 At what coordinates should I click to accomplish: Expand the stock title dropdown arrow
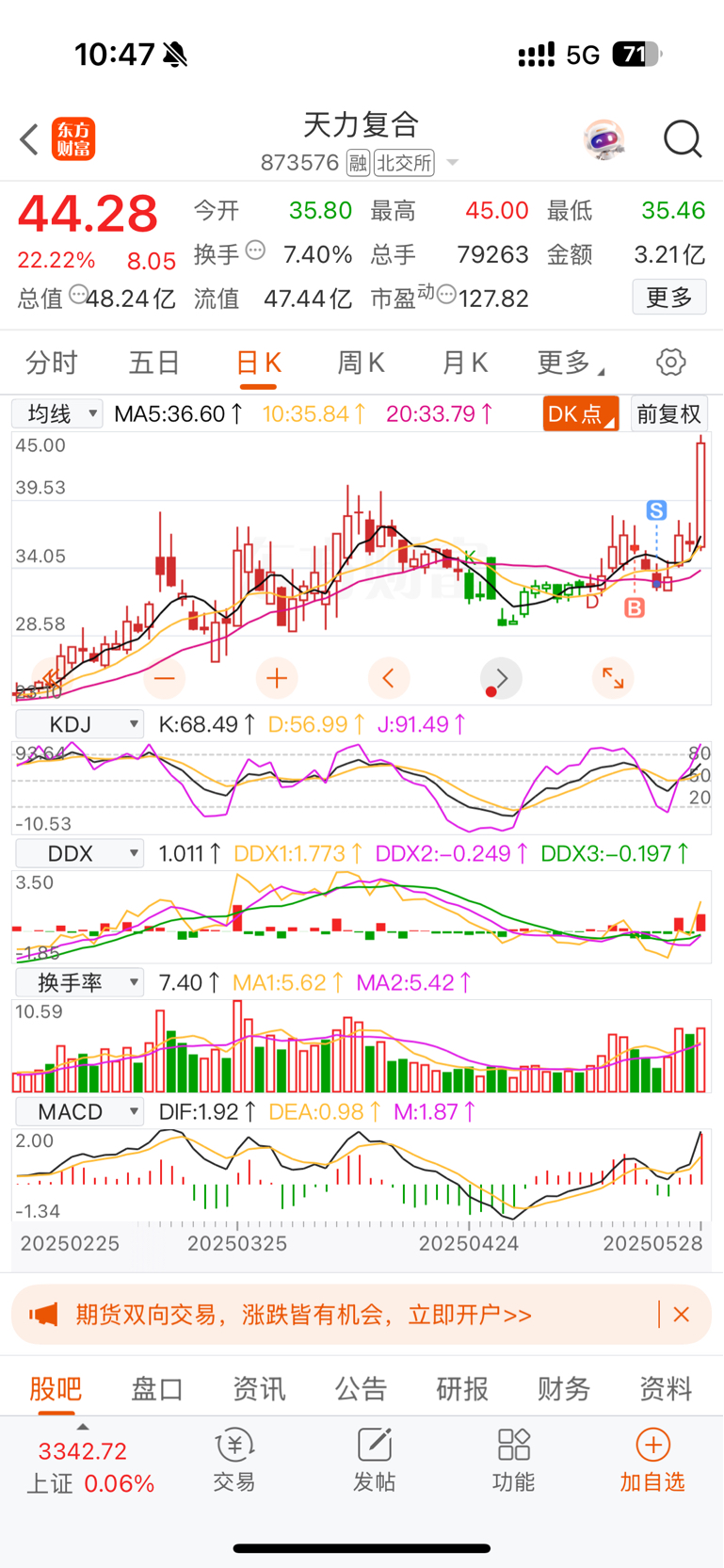[x=453, y=163]
